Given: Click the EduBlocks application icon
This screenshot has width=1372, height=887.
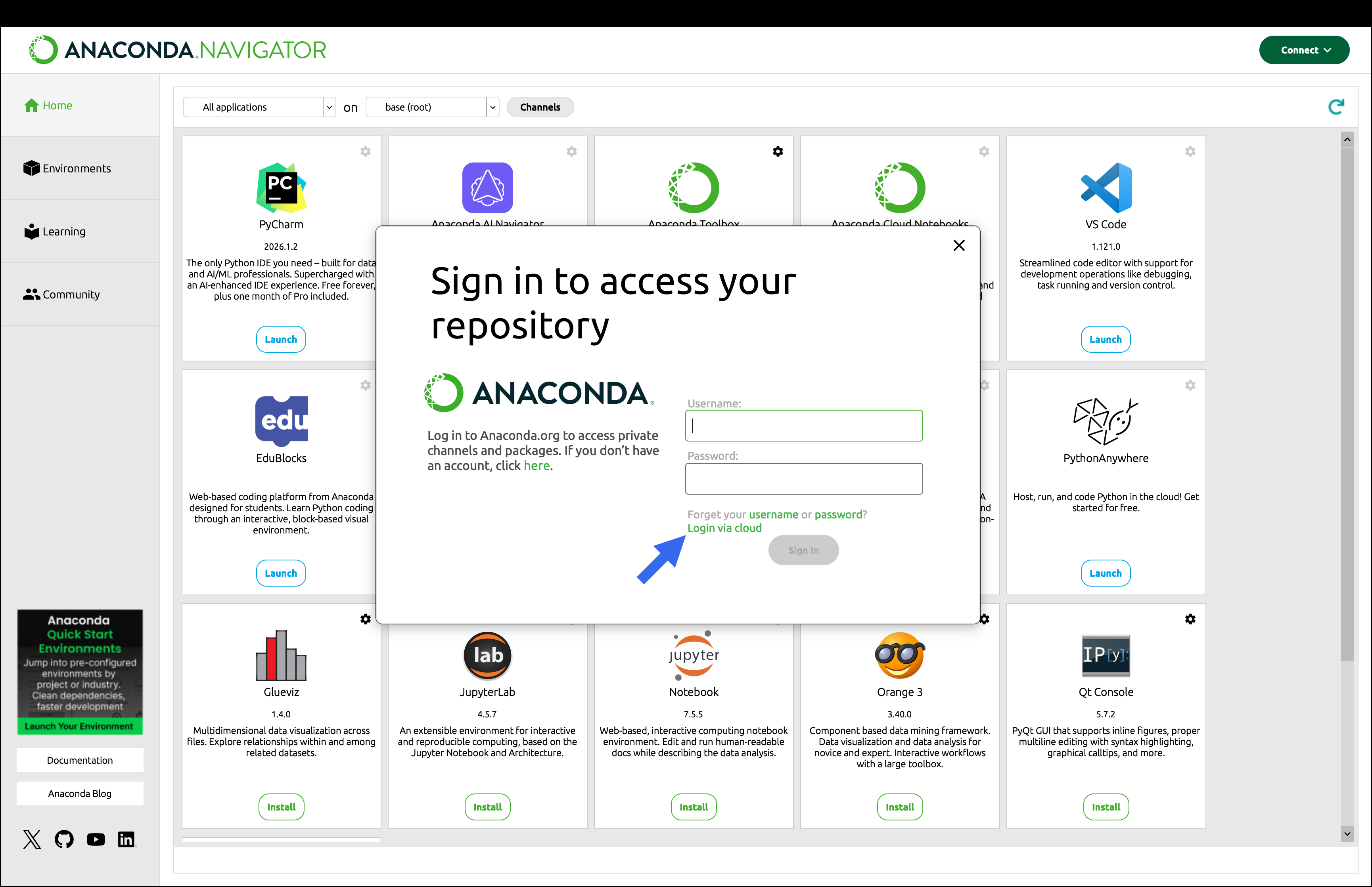Looking at the screenshot, I should click(281, 422).
